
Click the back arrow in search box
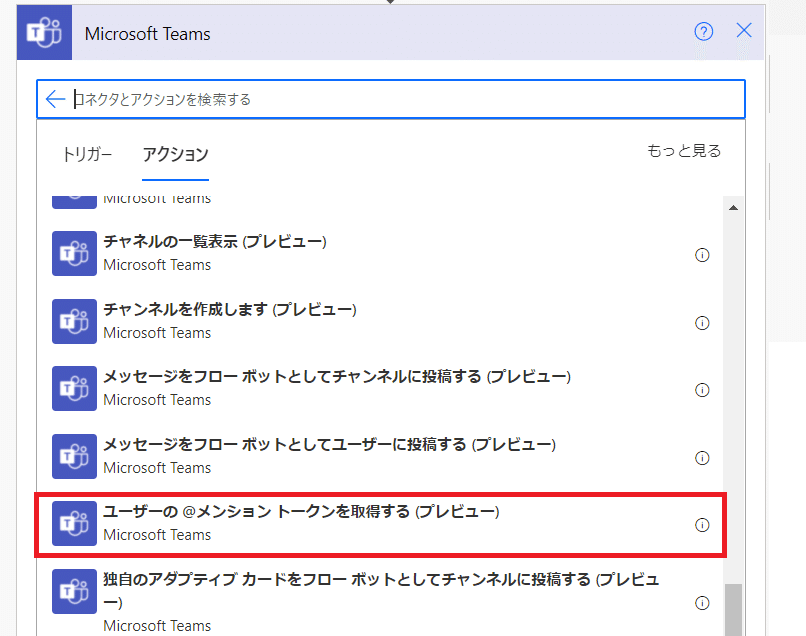[55, 99]
